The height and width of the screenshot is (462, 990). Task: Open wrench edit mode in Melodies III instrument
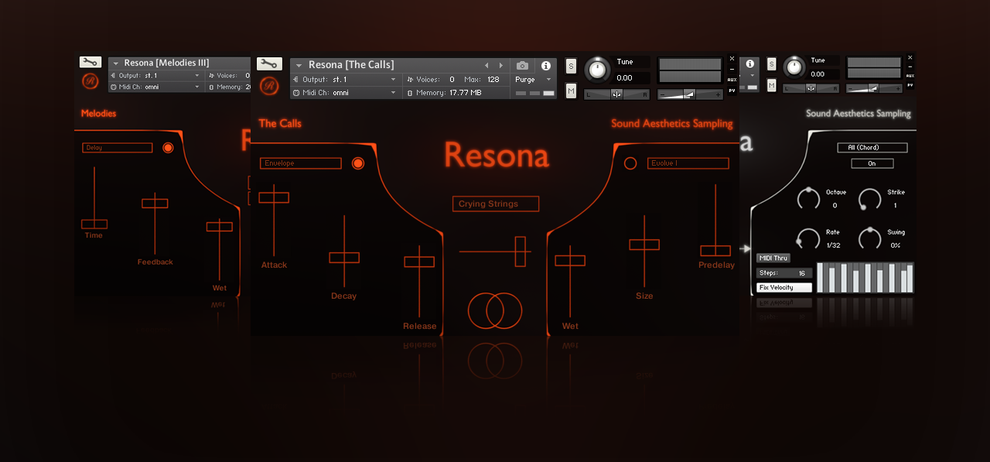(90, 62)
